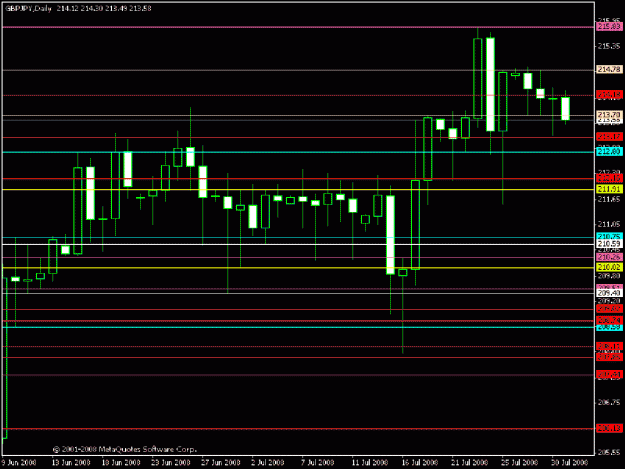The width and height of the screenshot is (625, 469).
Task: Click the red 206.13 price label
Action: point(609,428)
